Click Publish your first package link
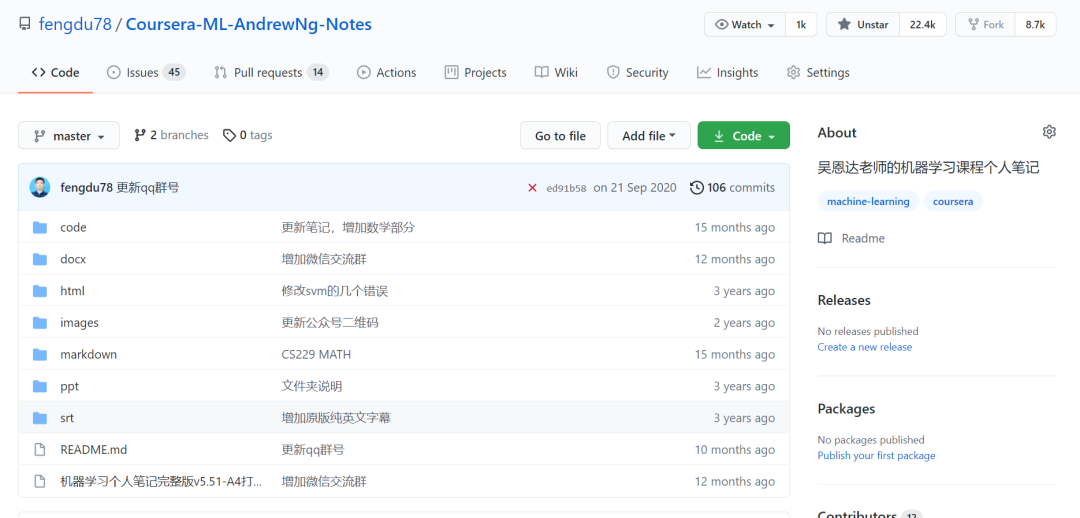This screenshot has height=518, width=1080. [x=876, y=455]
